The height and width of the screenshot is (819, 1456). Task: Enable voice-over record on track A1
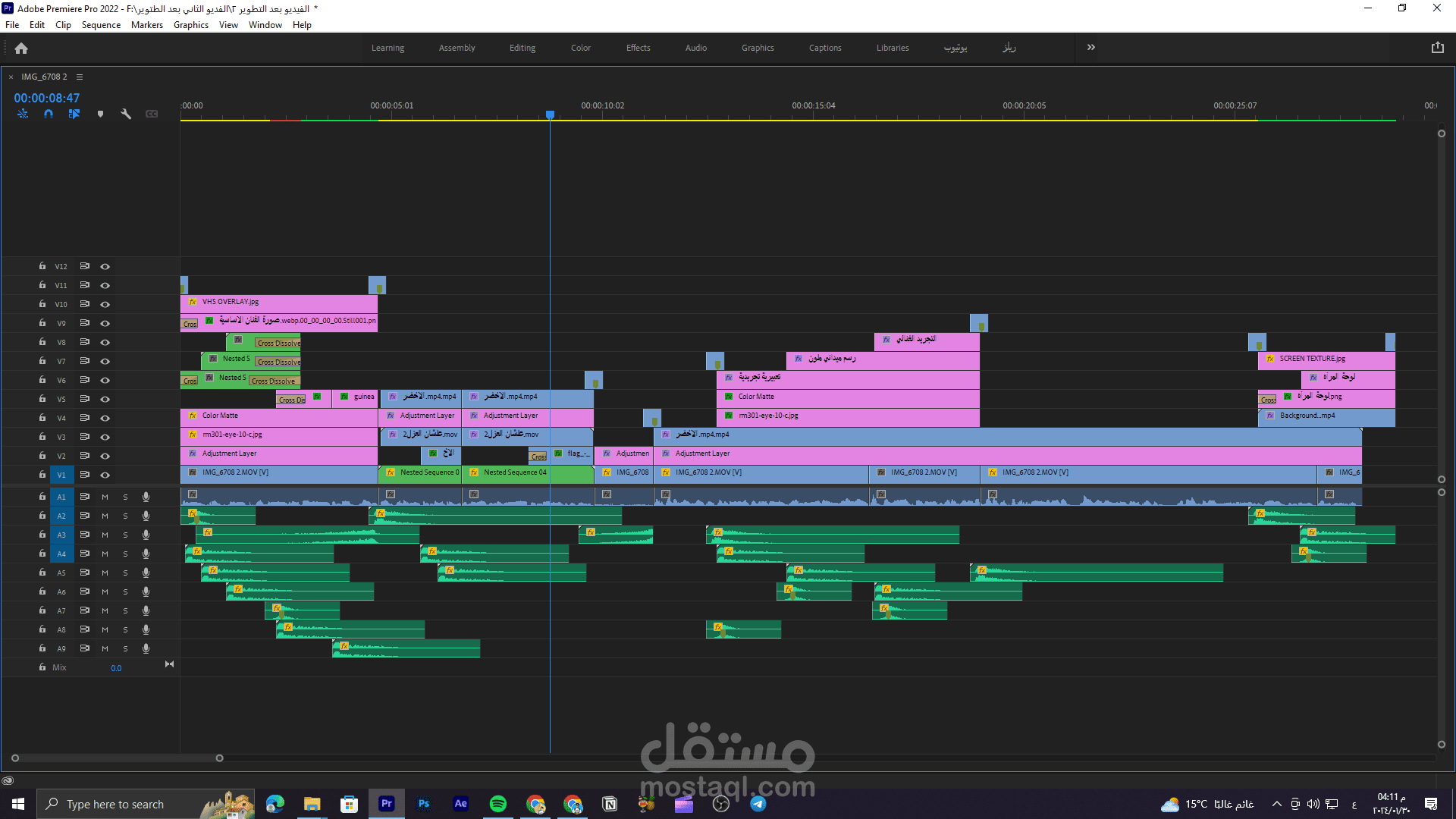[146, 497]
